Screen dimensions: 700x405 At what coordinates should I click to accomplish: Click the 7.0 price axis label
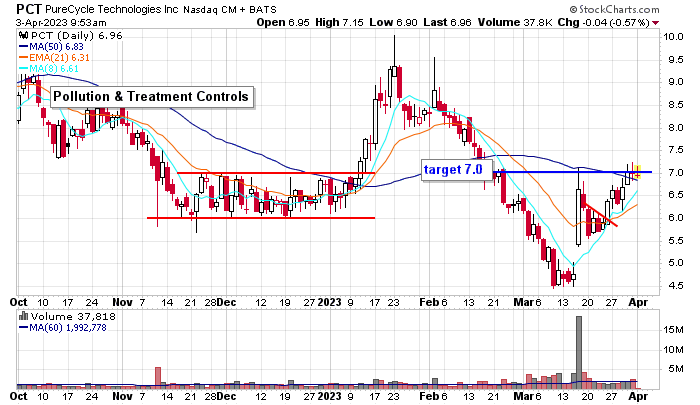(675, 172)
